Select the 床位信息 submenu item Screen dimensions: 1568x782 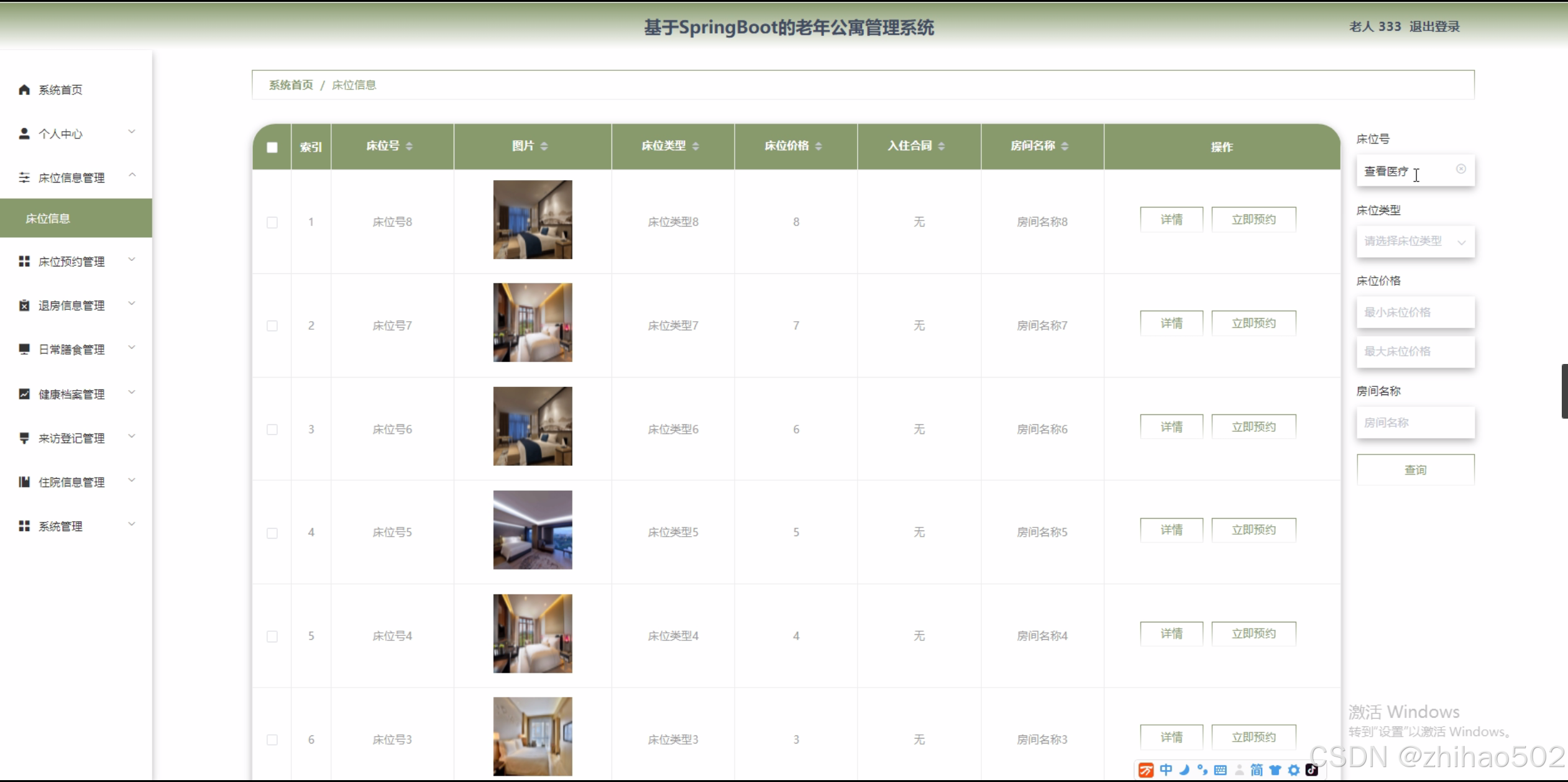click(x=76, y=218)
